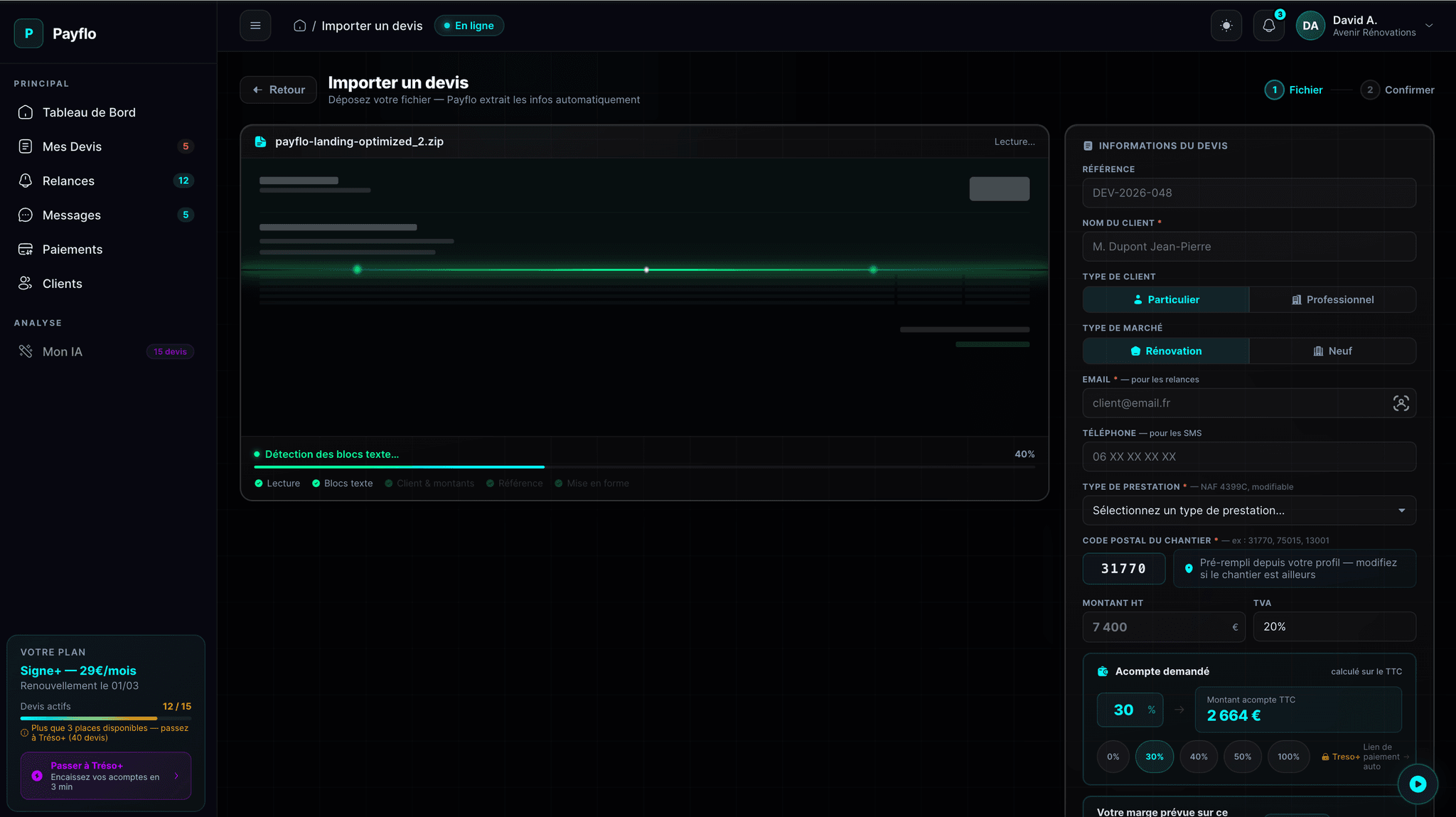The width and height of the screenshot is (1456, 817).
Task: Go to home via breadcrumb house icon
Action: pyautogui.click(x=300, y=26)
